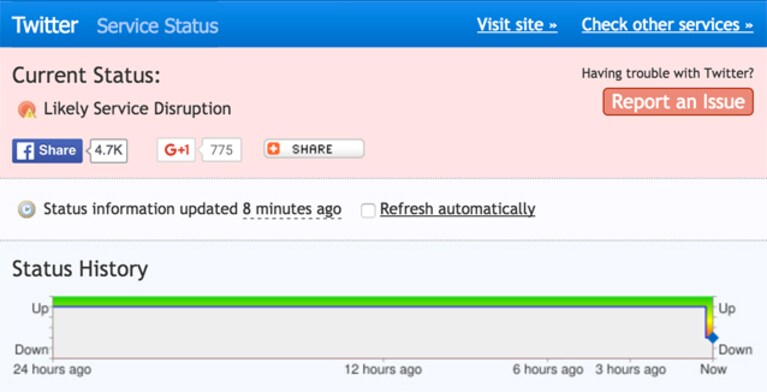Open Check other services link
The image size is (767, 392).
[667, 24]
